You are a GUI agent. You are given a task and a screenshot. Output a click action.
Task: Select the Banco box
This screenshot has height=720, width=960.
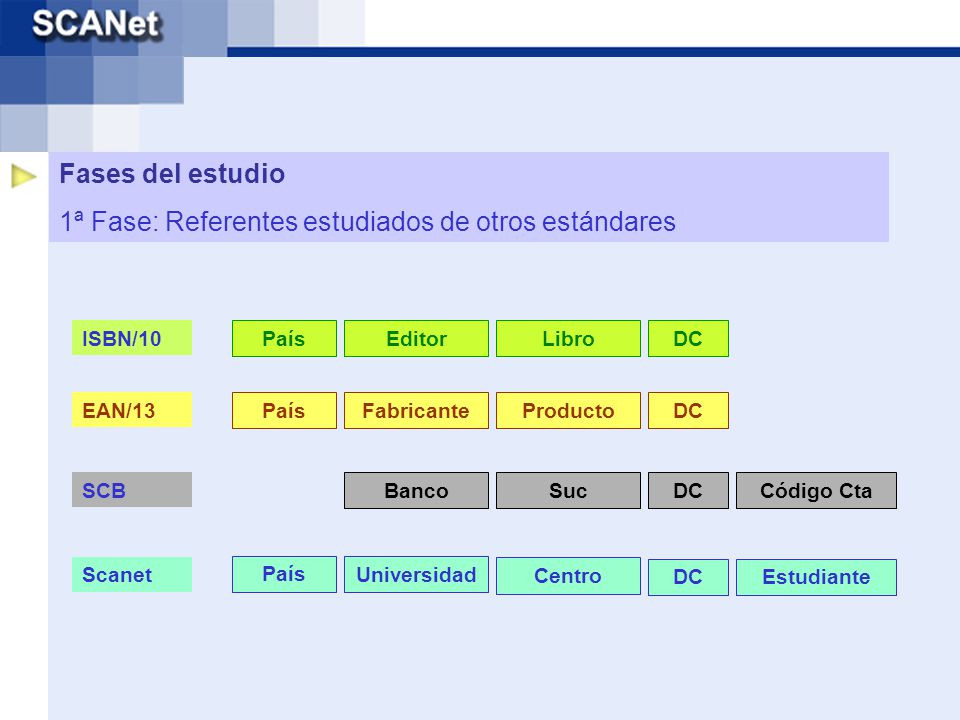tap(416, 490)
